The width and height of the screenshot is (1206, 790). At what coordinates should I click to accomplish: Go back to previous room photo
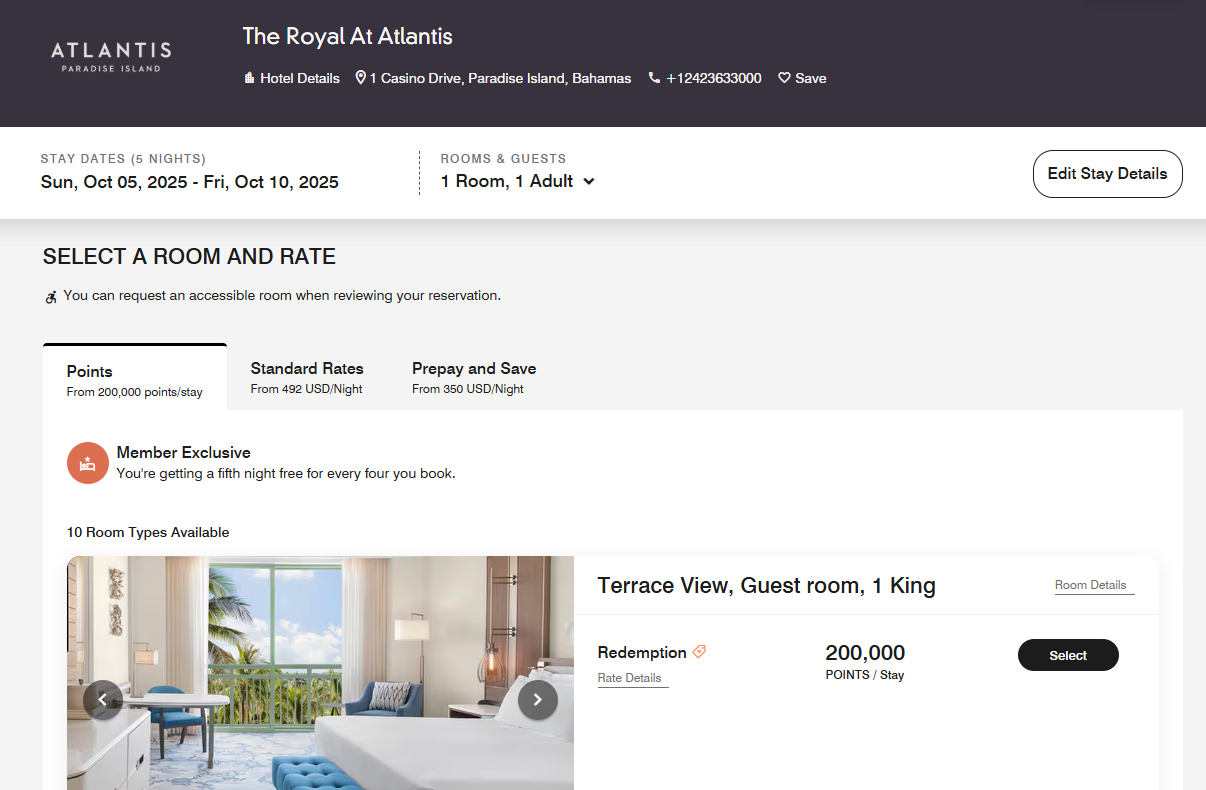tap(103, 700)
